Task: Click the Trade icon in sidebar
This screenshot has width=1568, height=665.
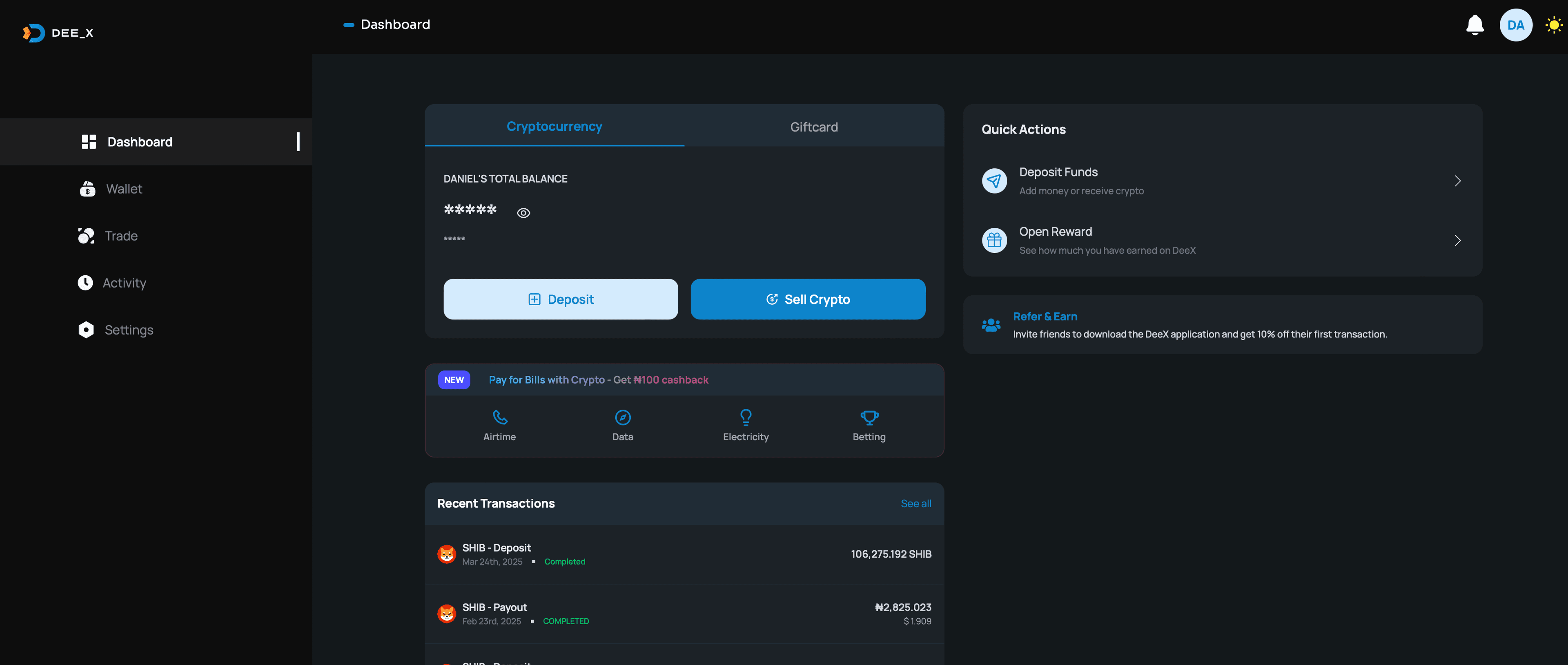Action: click(86, 236)
